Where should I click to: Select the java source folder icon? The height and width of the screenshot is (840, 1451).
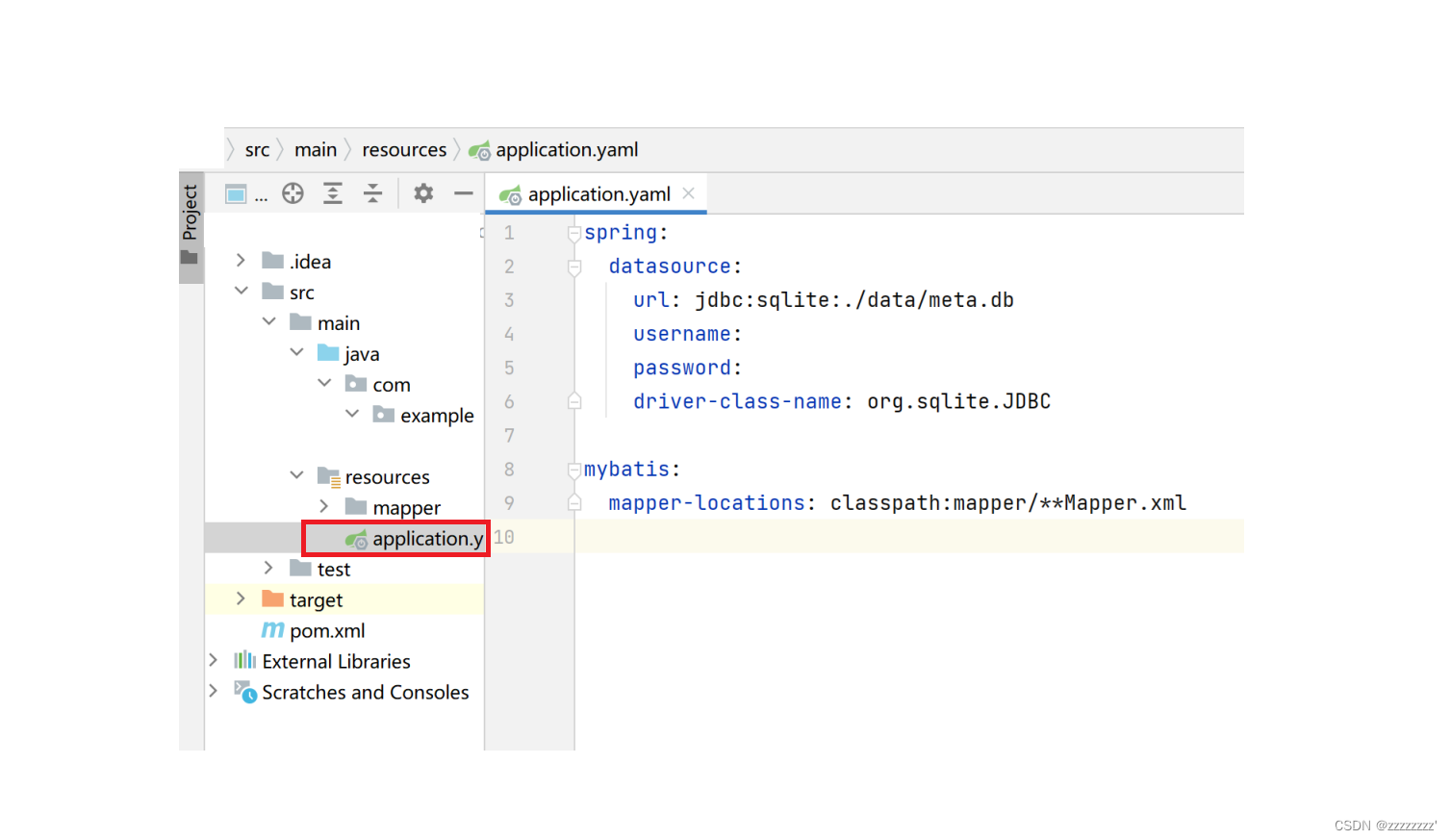(x=328, y=353)
